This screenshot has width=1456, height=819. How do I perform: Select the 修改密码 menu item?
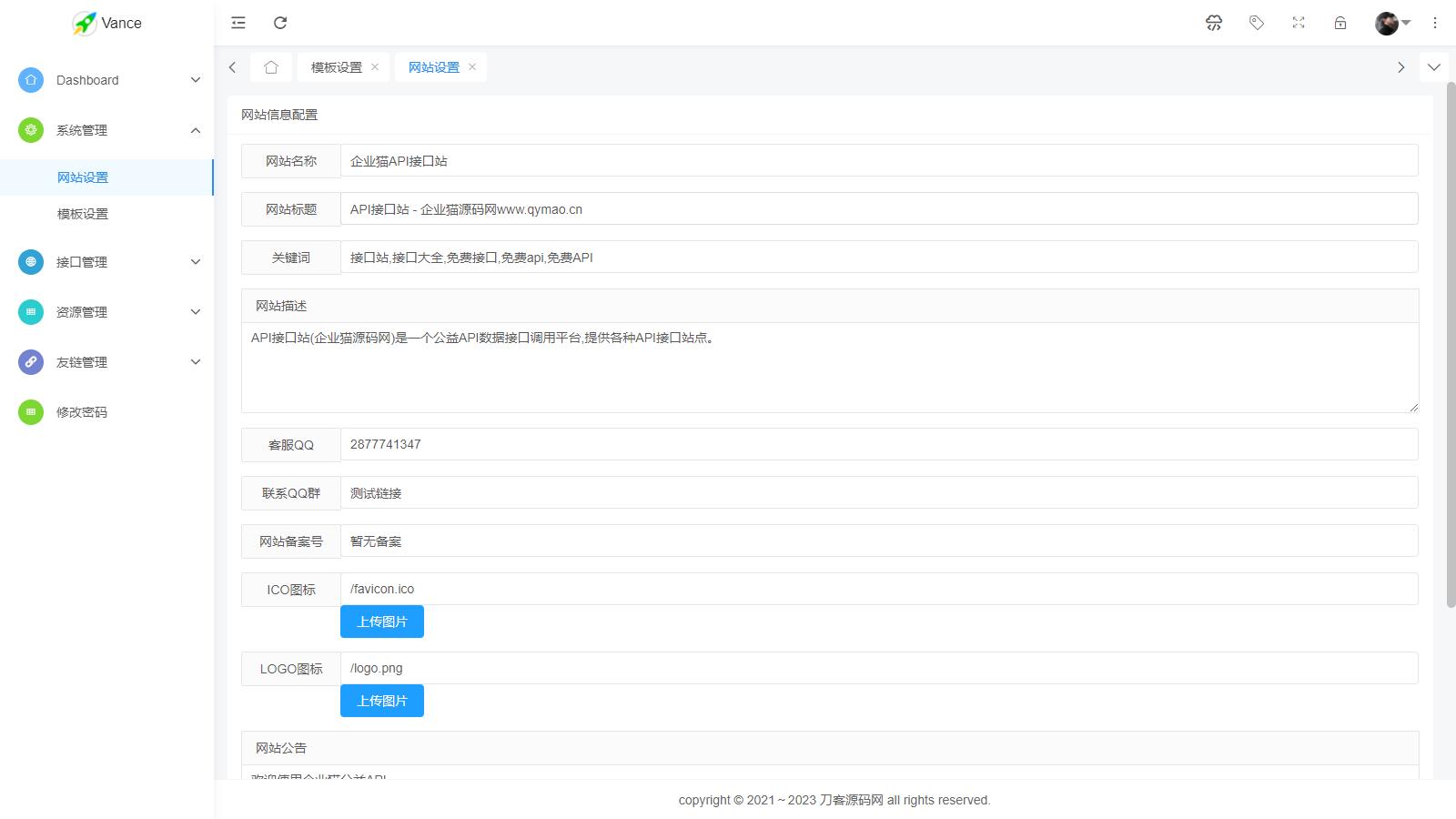[x=83, y=411]
